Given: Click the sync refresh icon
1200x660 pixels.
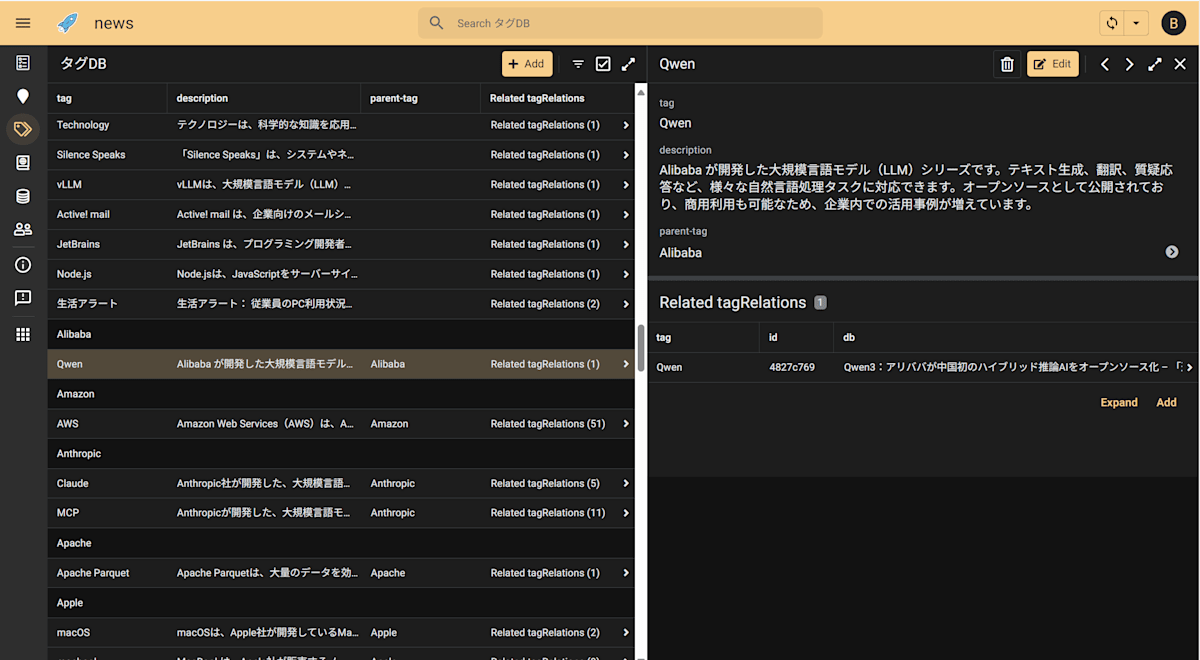Looking at the screenshot, I should click(1111, 23).
